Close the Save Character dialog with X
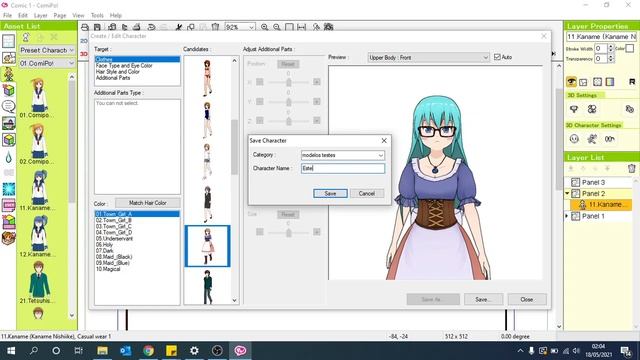The width and height of the screenshot is (640, 360). coord(384,140)
